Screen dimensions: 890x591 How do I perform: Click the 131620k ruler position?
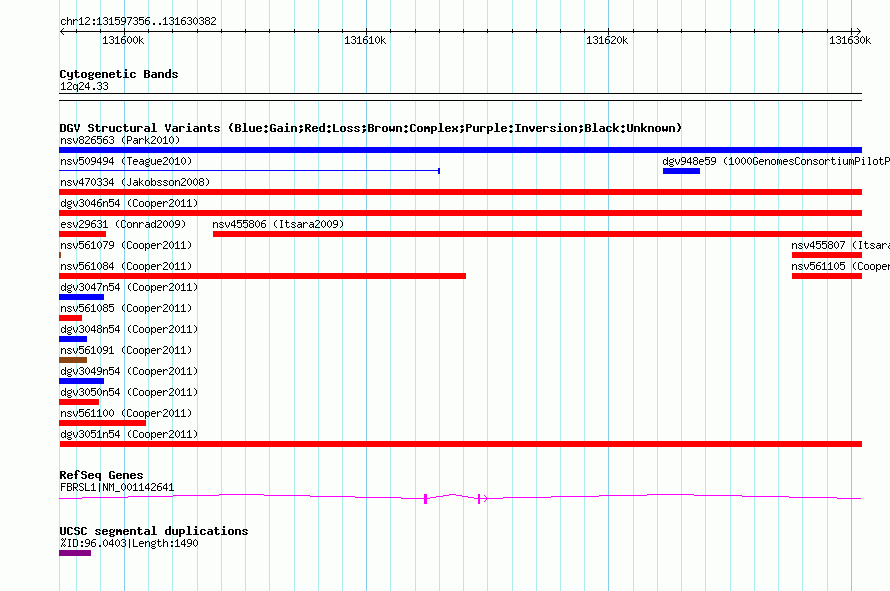point(607,40)
